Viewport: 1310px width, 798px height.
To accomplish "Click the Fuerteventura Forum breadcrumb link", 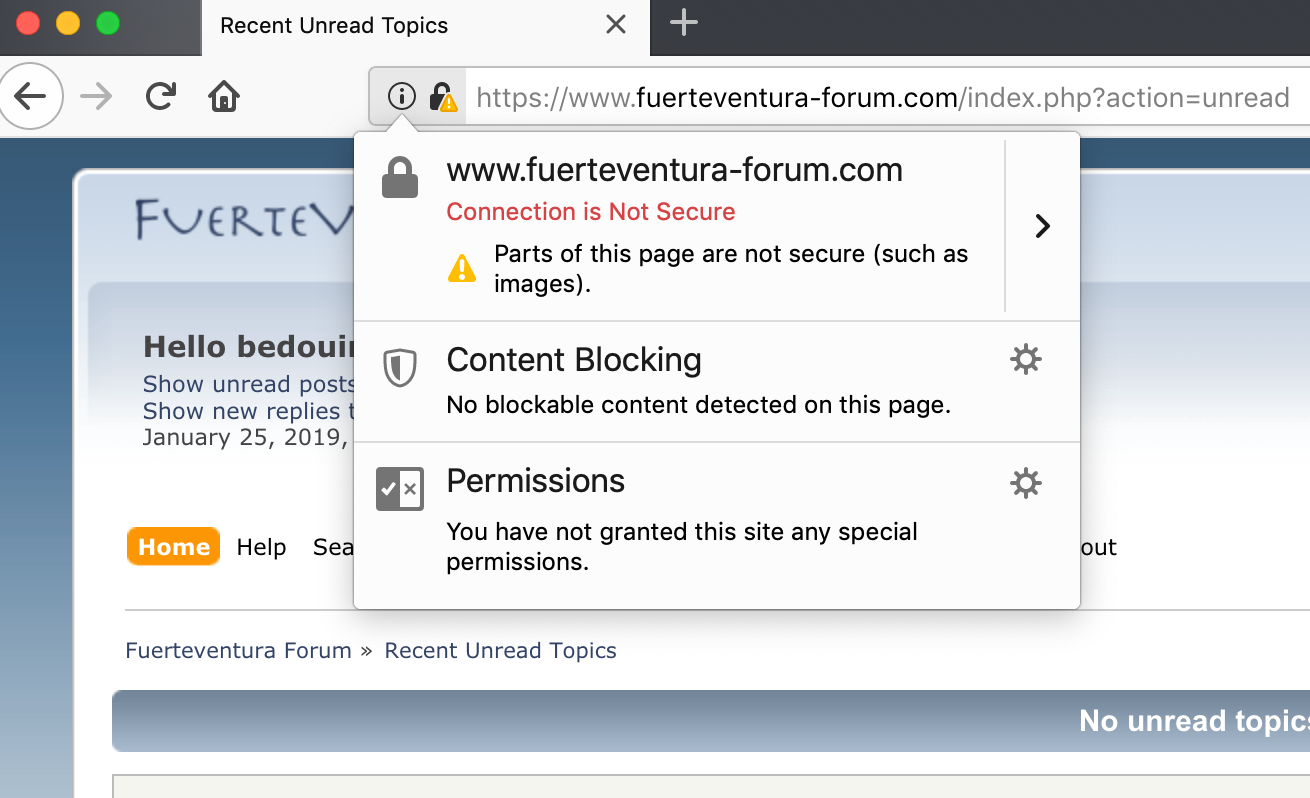I will click(238, 651).
